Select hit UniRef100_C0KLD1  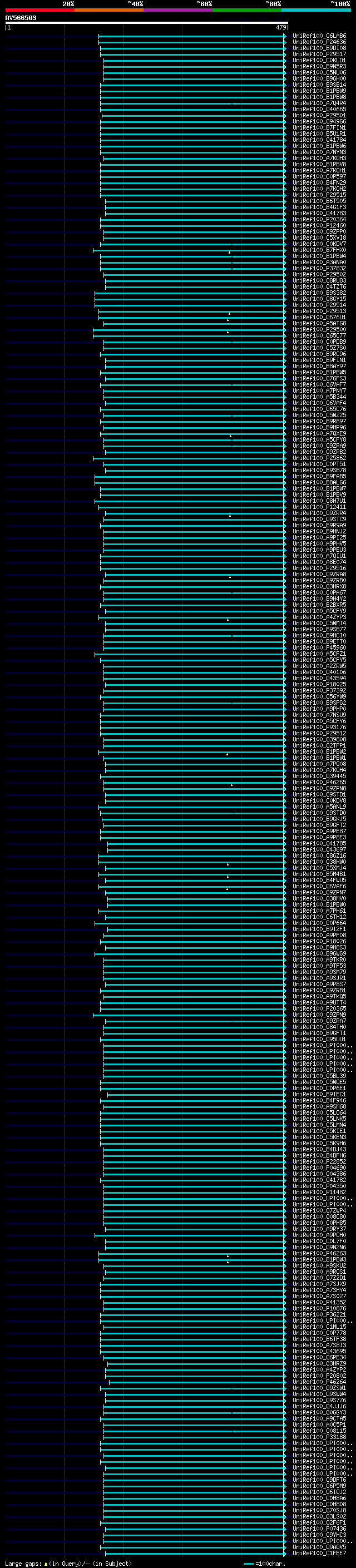click(319, 60)
